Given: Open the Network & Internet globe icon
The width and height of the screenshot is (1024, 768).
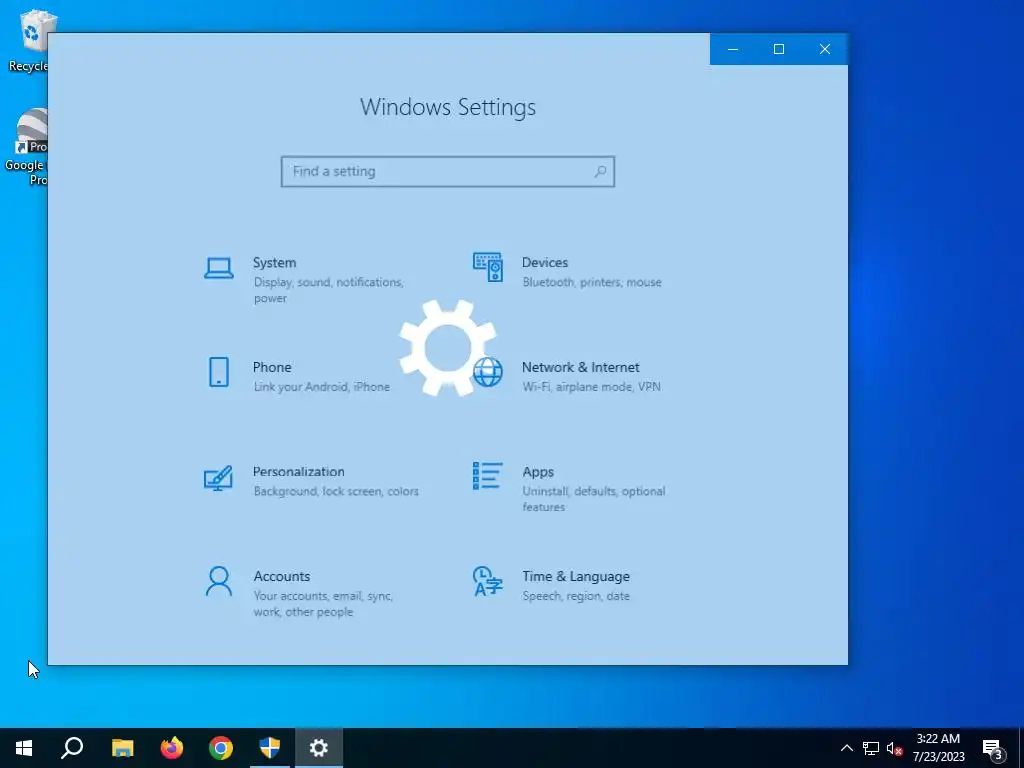Looking at the screenshot, I should click(488, 372).
